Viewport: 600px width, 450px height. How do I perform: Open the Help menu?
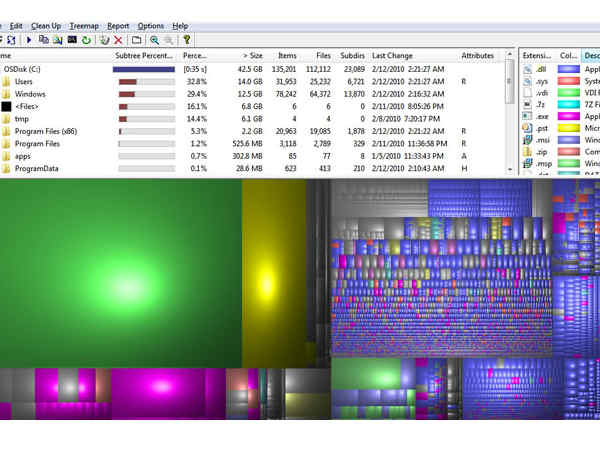[180, 26]
